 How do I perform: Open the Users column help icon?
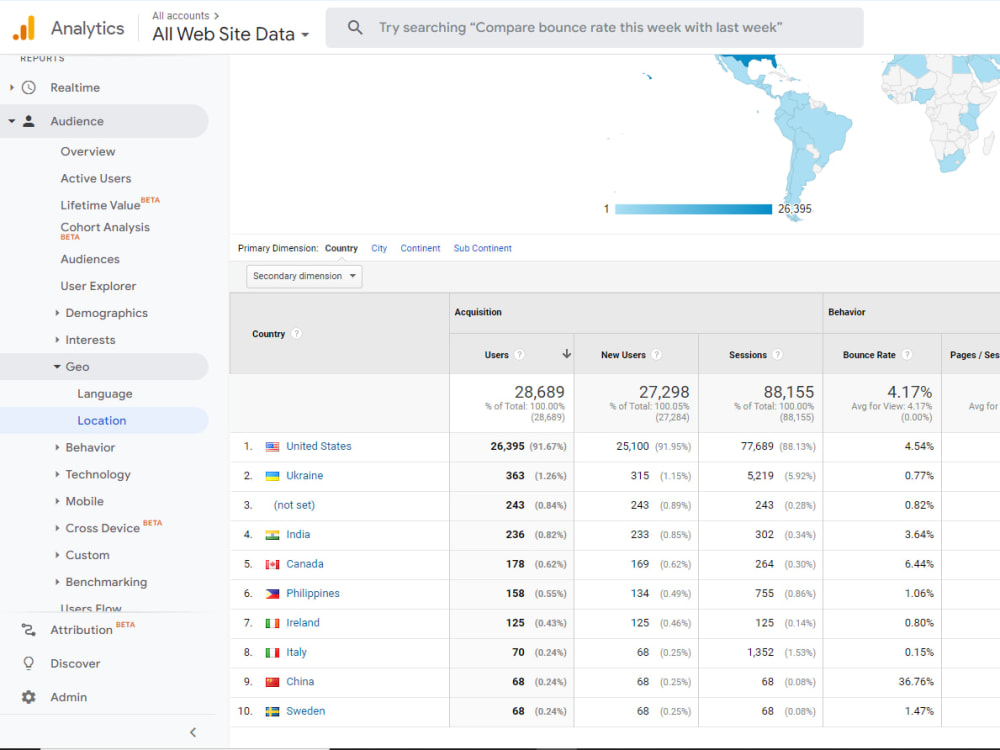point(520,355)
